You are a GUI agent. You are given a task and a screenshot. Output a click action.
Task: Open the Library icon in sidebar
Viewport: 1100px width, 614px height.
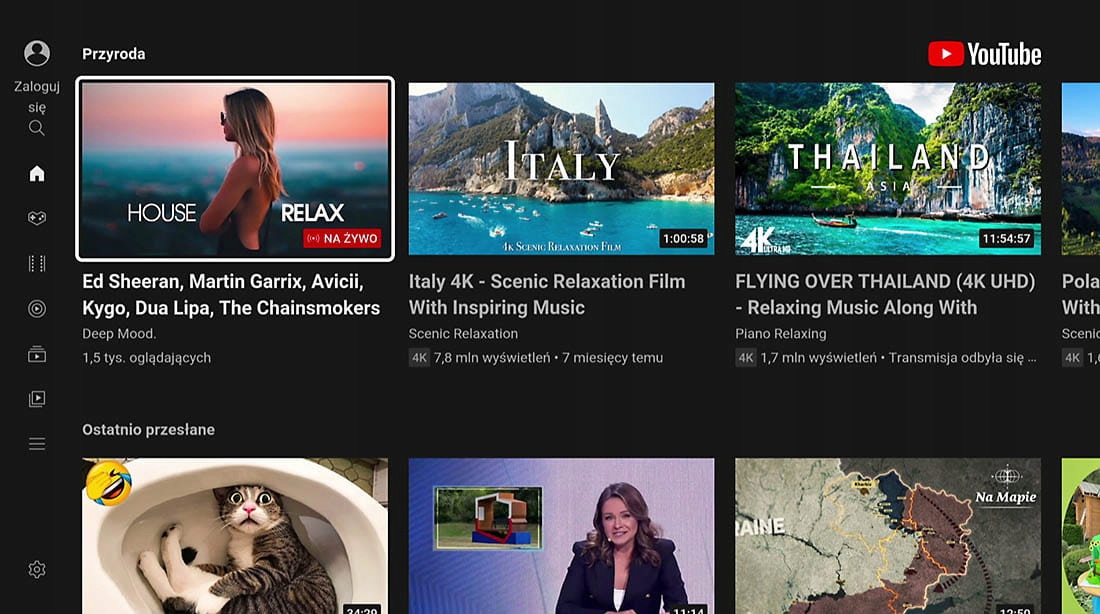pyautogui.click(x=36, y=399)
